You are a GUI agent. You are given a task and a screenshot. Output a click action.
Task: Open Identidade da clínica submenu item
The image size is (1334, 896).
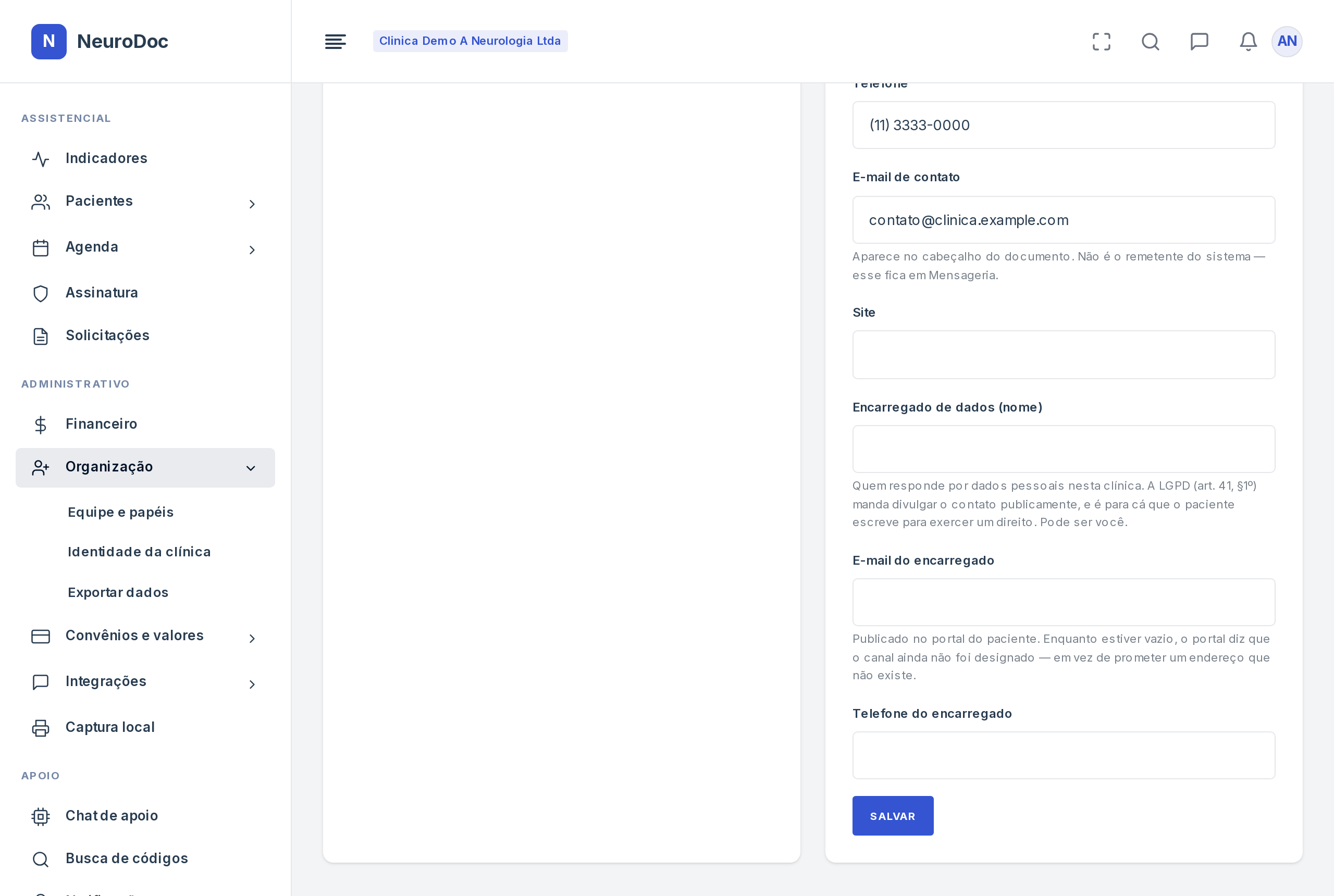(139, 552)
